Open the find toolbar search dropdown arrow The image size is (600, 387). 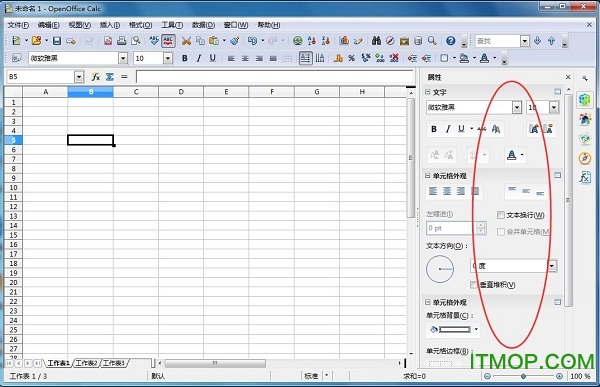click(525, 41)
